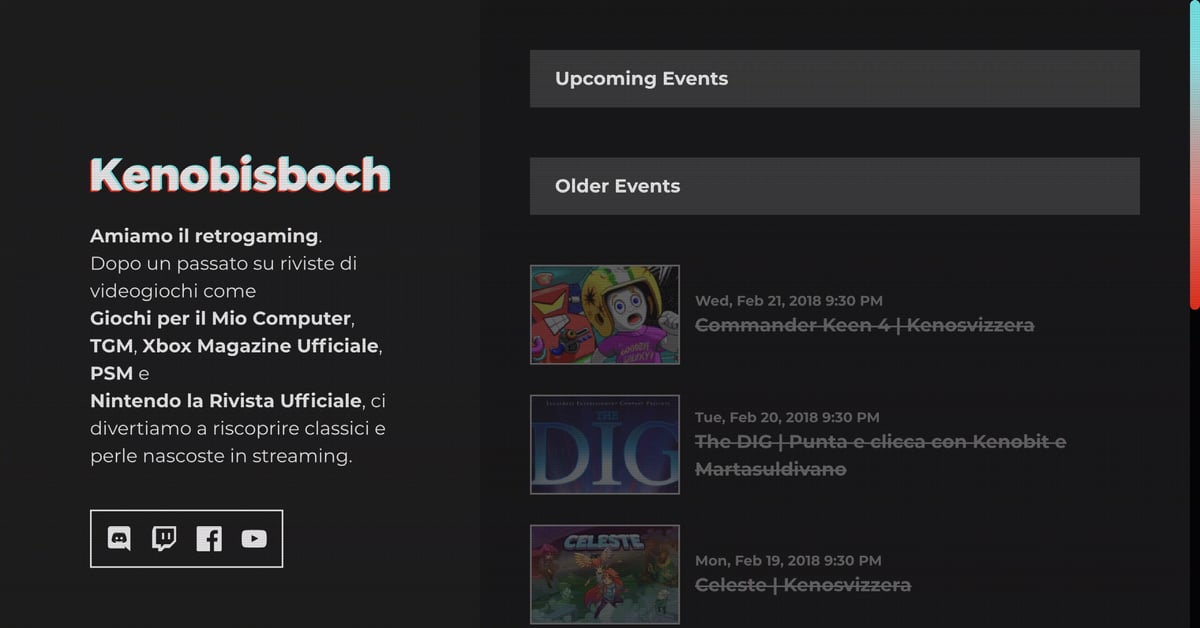Open the YouTube icon link

[x=254, y=539]
